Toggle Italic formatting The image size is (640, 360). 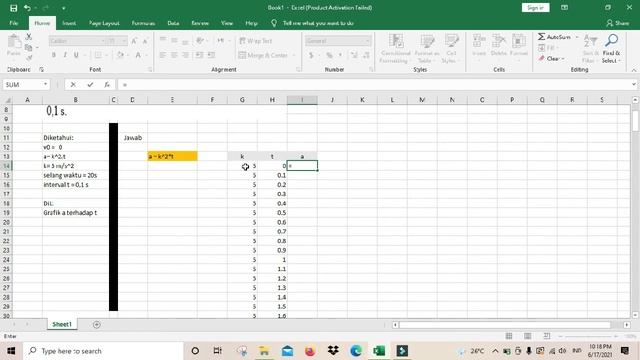64,55
